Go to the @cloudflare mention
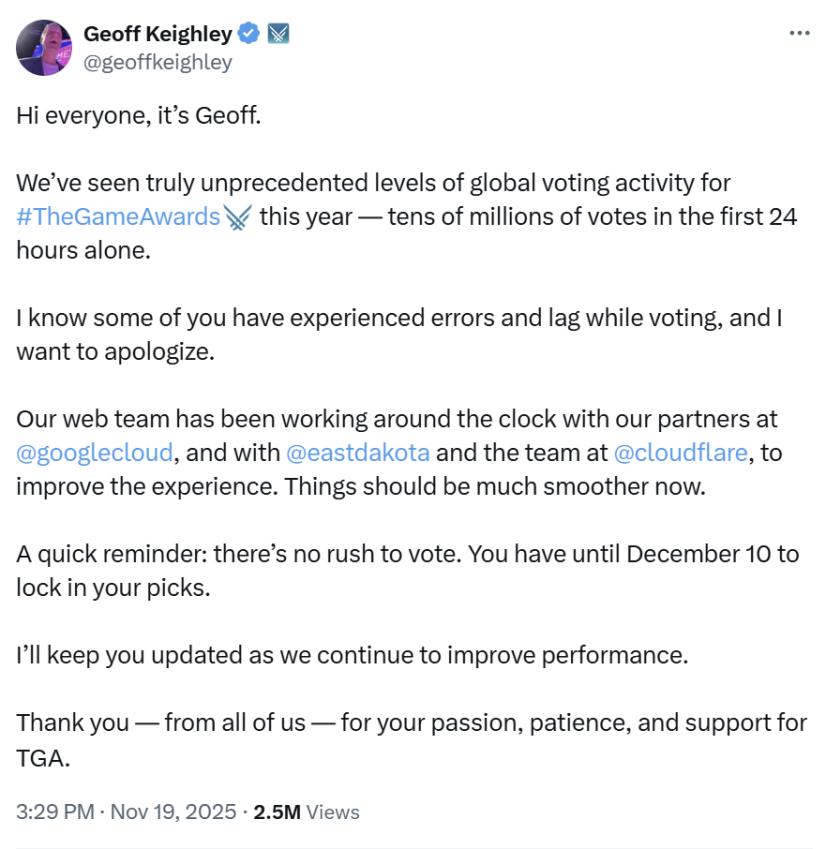 tap(680, 453)
